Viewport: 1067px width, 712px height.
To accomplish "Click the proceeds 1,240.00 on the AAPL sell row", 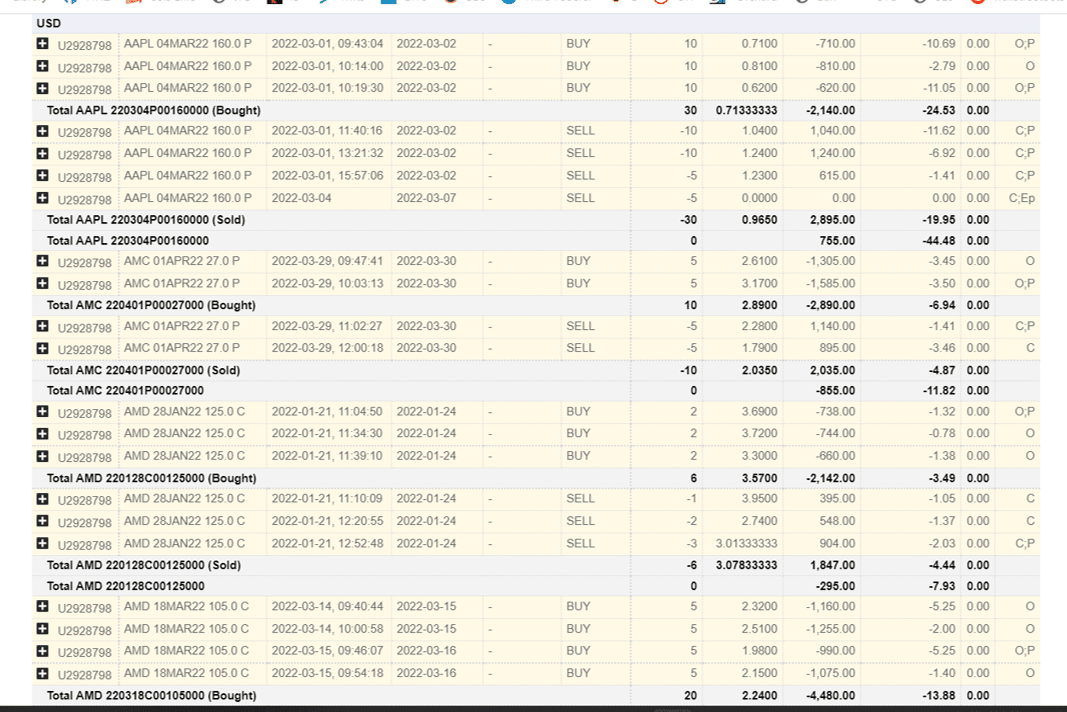I will pos(833,153).
